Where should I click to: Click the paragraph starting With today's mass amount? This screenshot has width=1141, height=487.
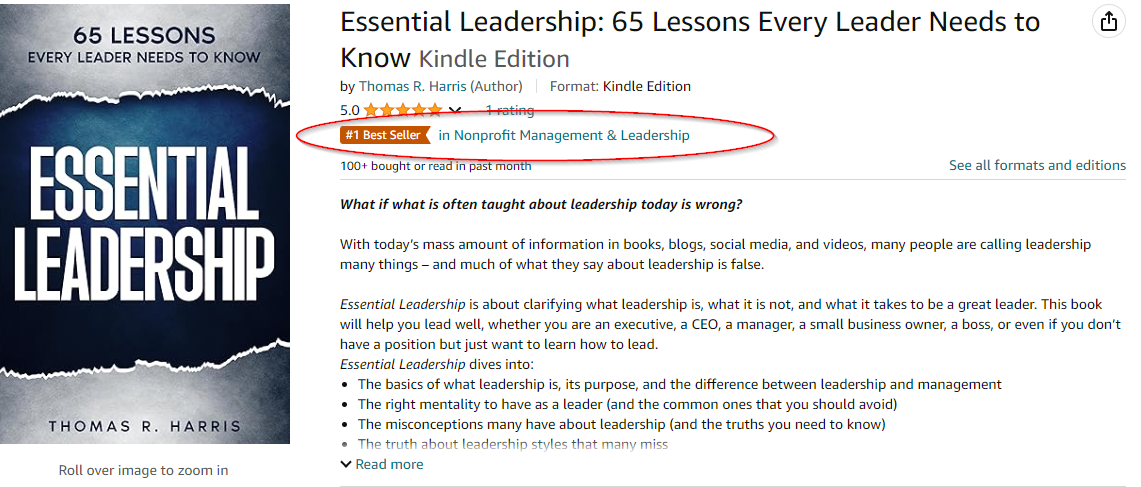(x=715, y=254)
